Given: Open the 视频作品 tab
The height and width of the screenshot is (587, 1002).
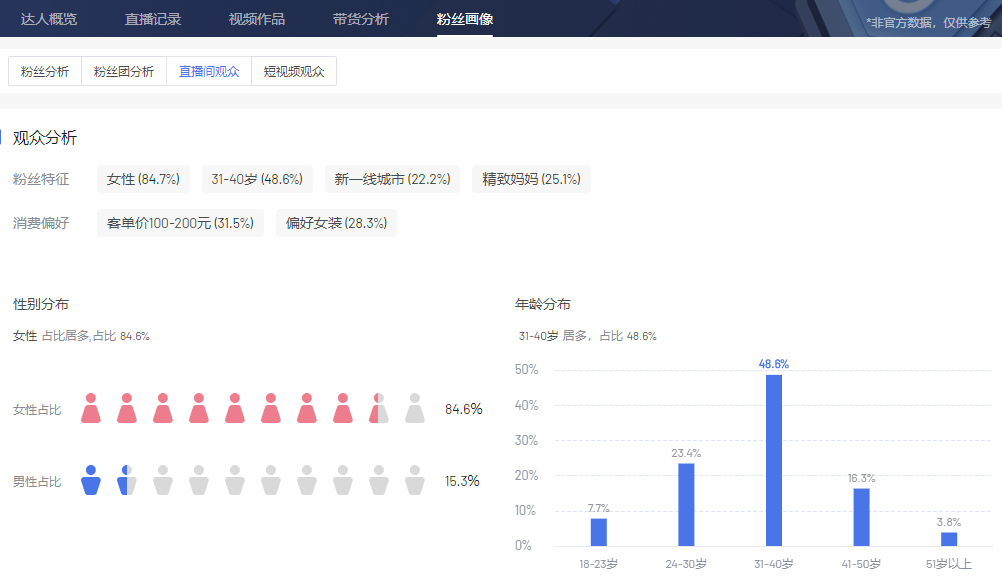Looking at the screenshot, I should click(x=257, y=19).
